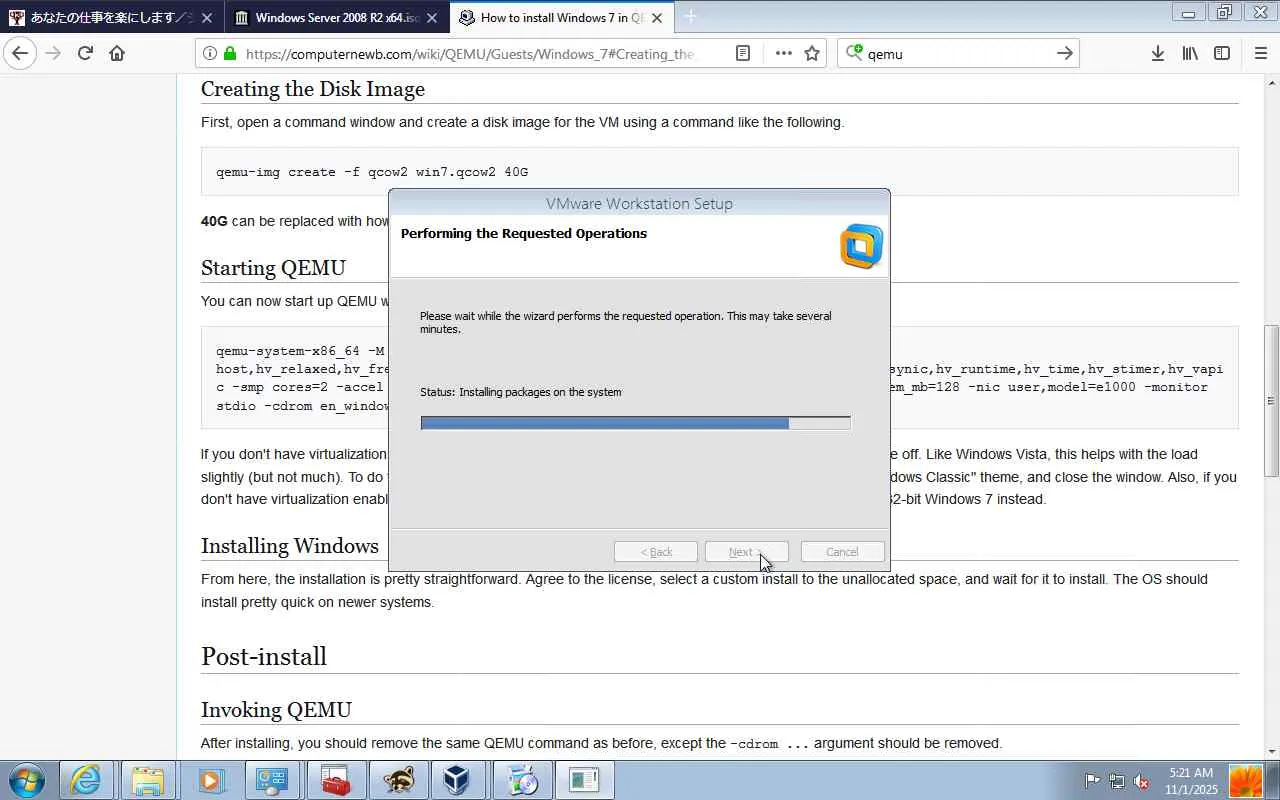Open the raccoon icon app on taskbar

[x=397, y=780]
